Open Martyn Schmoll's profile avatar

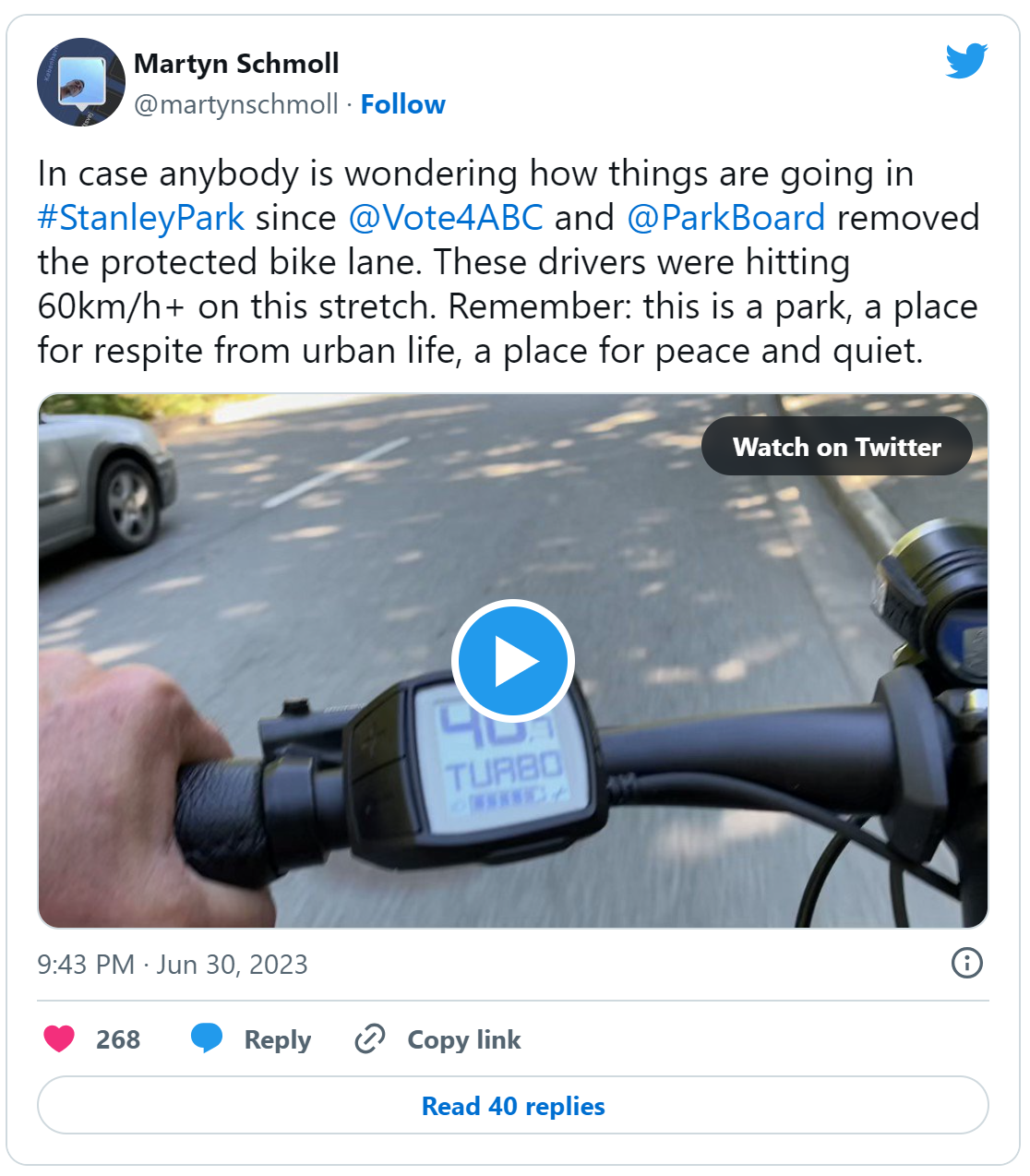click(81, 82)
